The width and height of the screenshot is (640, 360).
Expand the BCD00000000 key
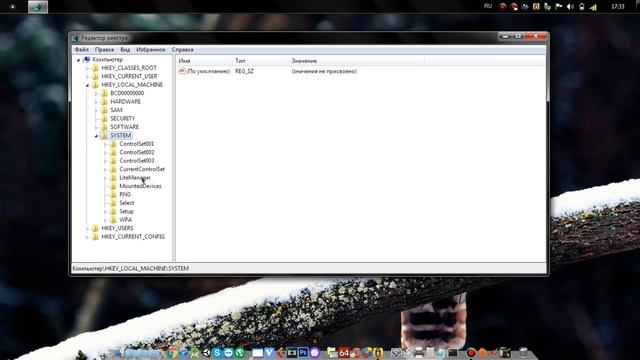coord(96,93)
